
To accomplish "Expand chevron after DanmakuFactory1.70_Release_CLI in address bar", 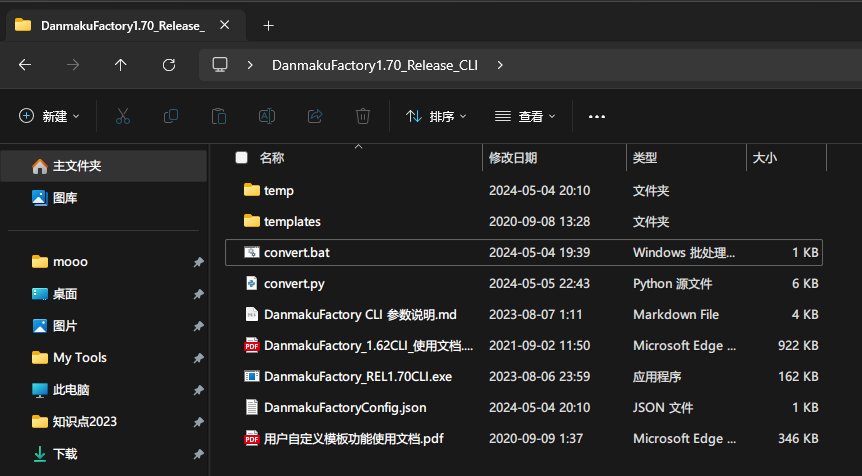I will 500,65.
